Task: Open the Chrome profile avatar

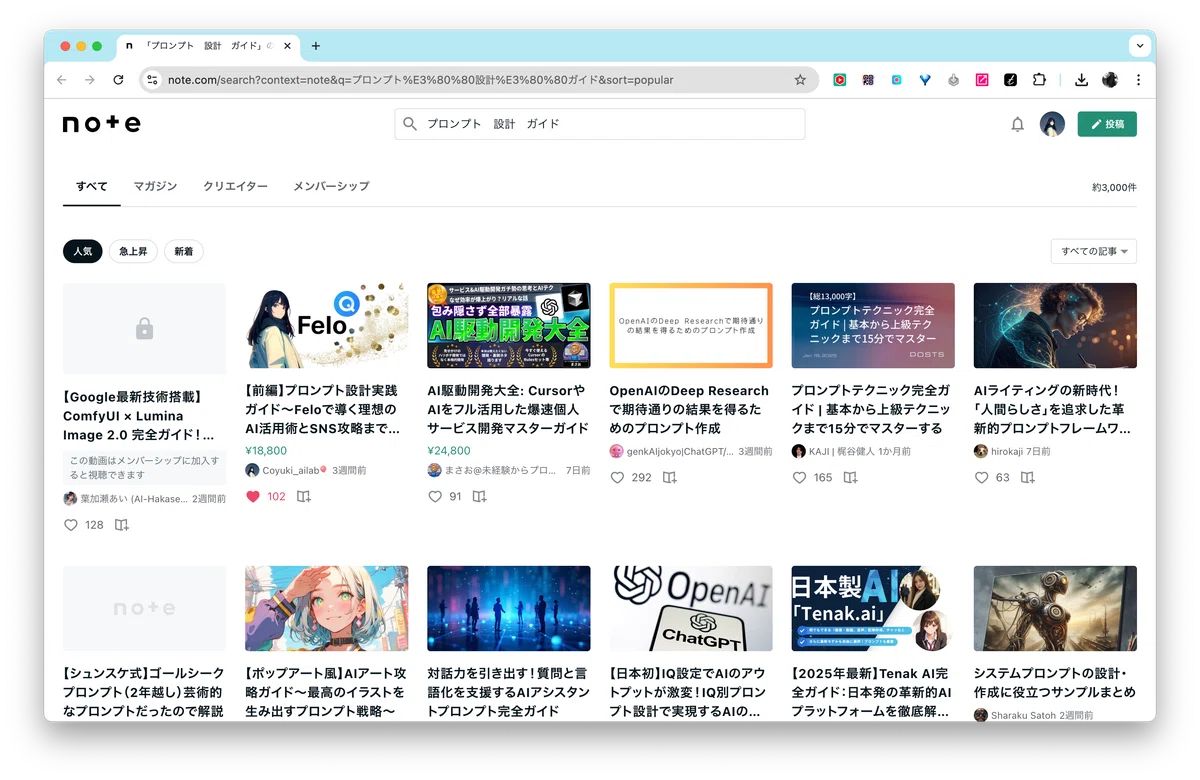Action: tap(1110, 80)
